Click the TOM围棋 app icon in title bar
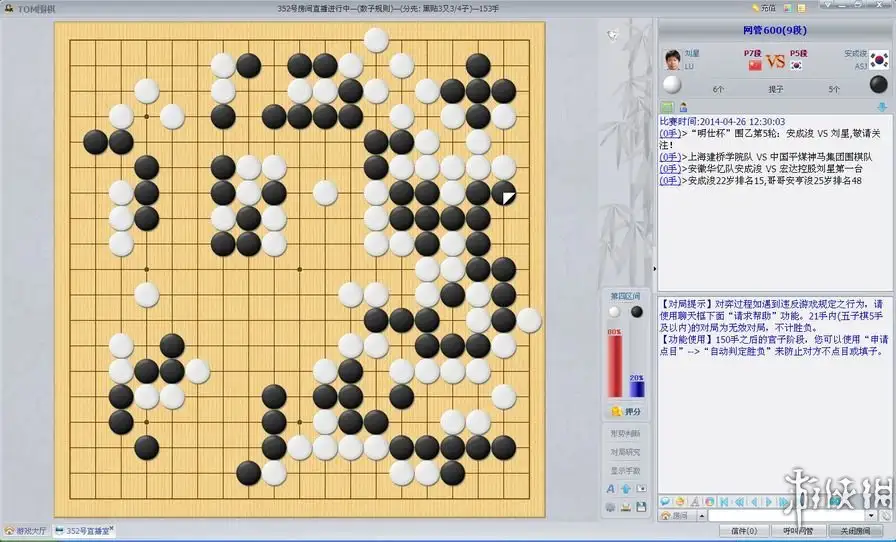This screenshot has height=542, width=896. (9, 9)
